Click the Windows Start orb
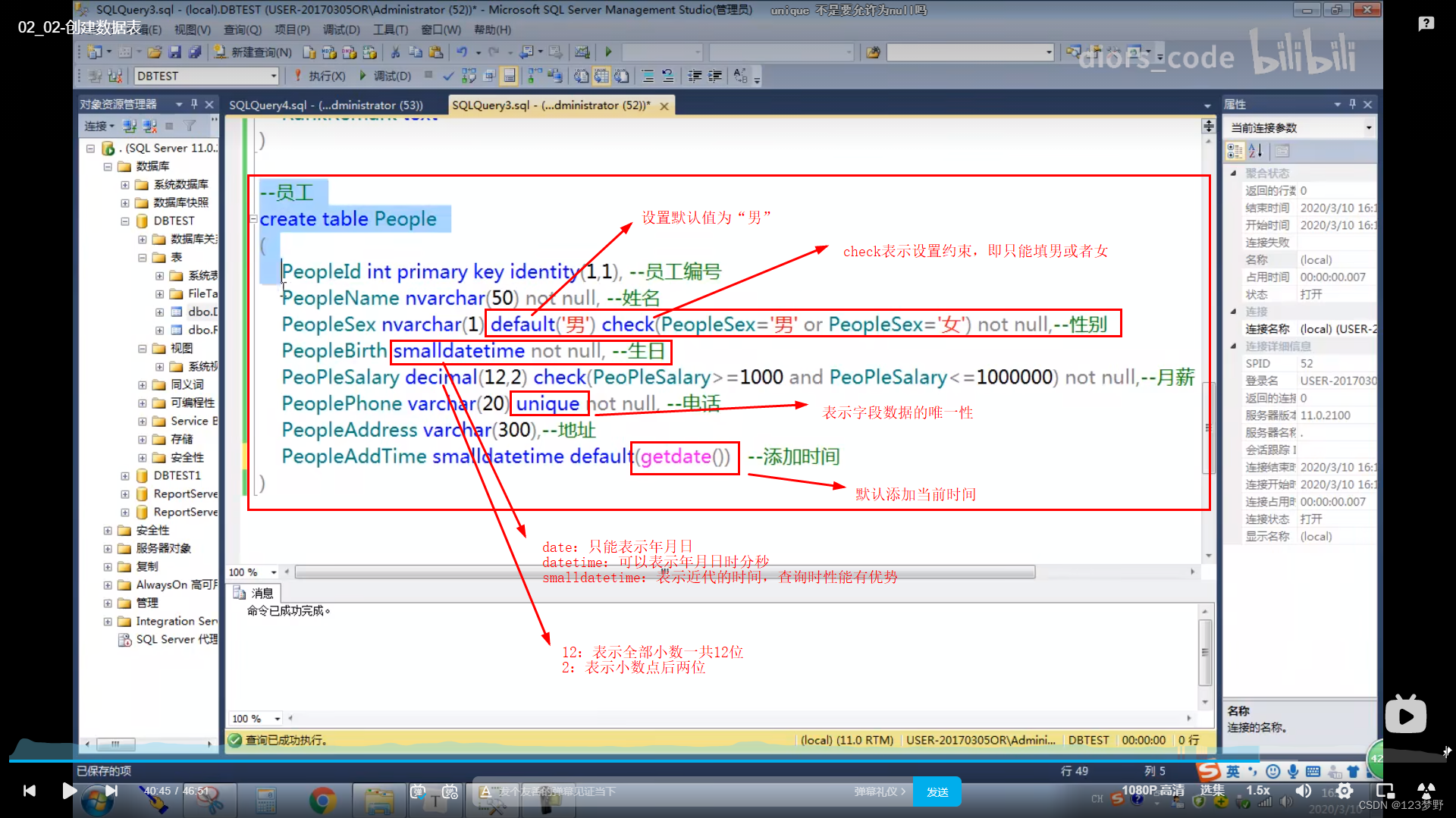Viewport: 1456px width, 818px height. click(x=96, y=801)
